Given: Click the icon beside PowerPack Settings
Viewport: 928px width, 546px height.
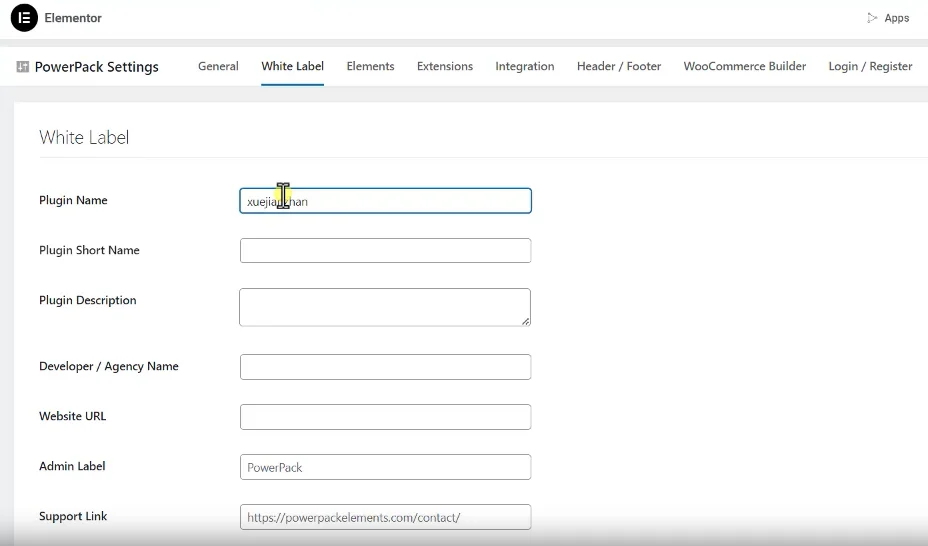Looking at the screenshot, I should (23, 67).
